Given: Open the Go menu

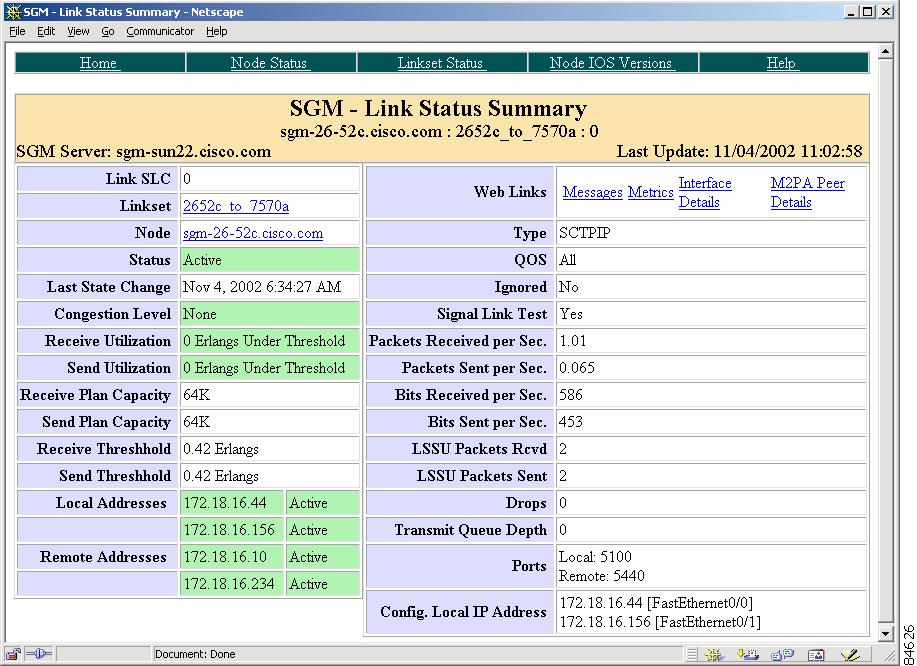Looking at the screenshot, I should pos(108,31).
